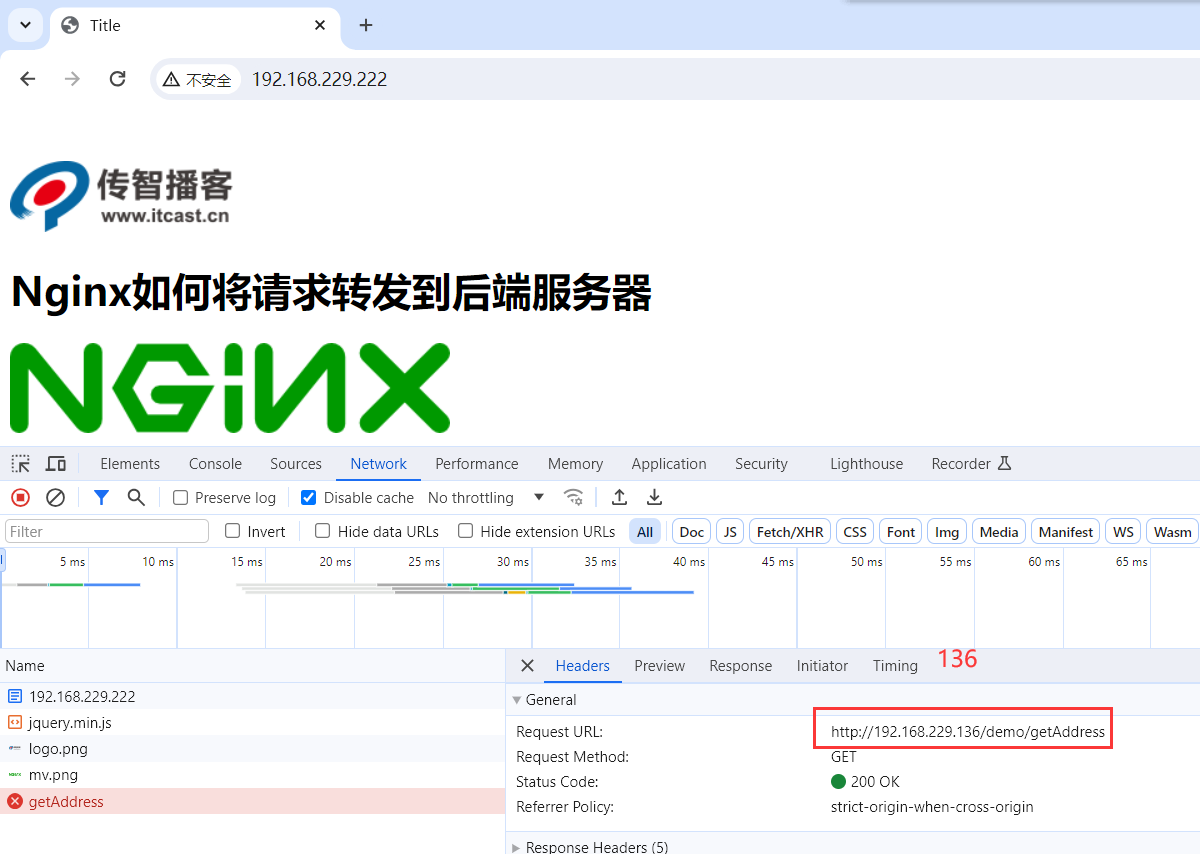Viewport: 1200px width, 854px height.
Task: Open network conditions wifi icon
Action: click(x=573, y=497)
